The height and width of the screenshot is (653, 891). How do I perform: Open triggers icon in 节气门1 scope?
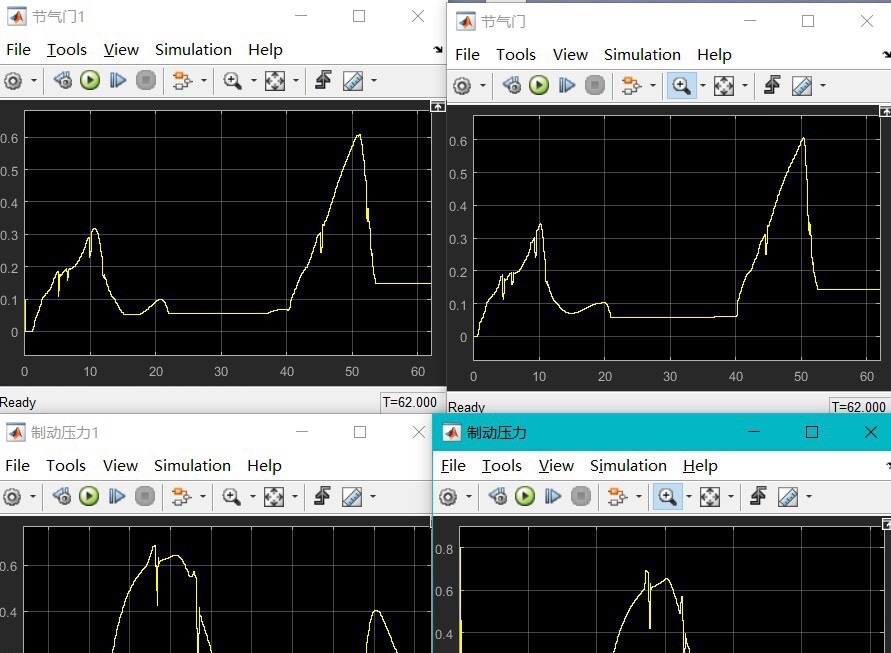coord(323,80)
